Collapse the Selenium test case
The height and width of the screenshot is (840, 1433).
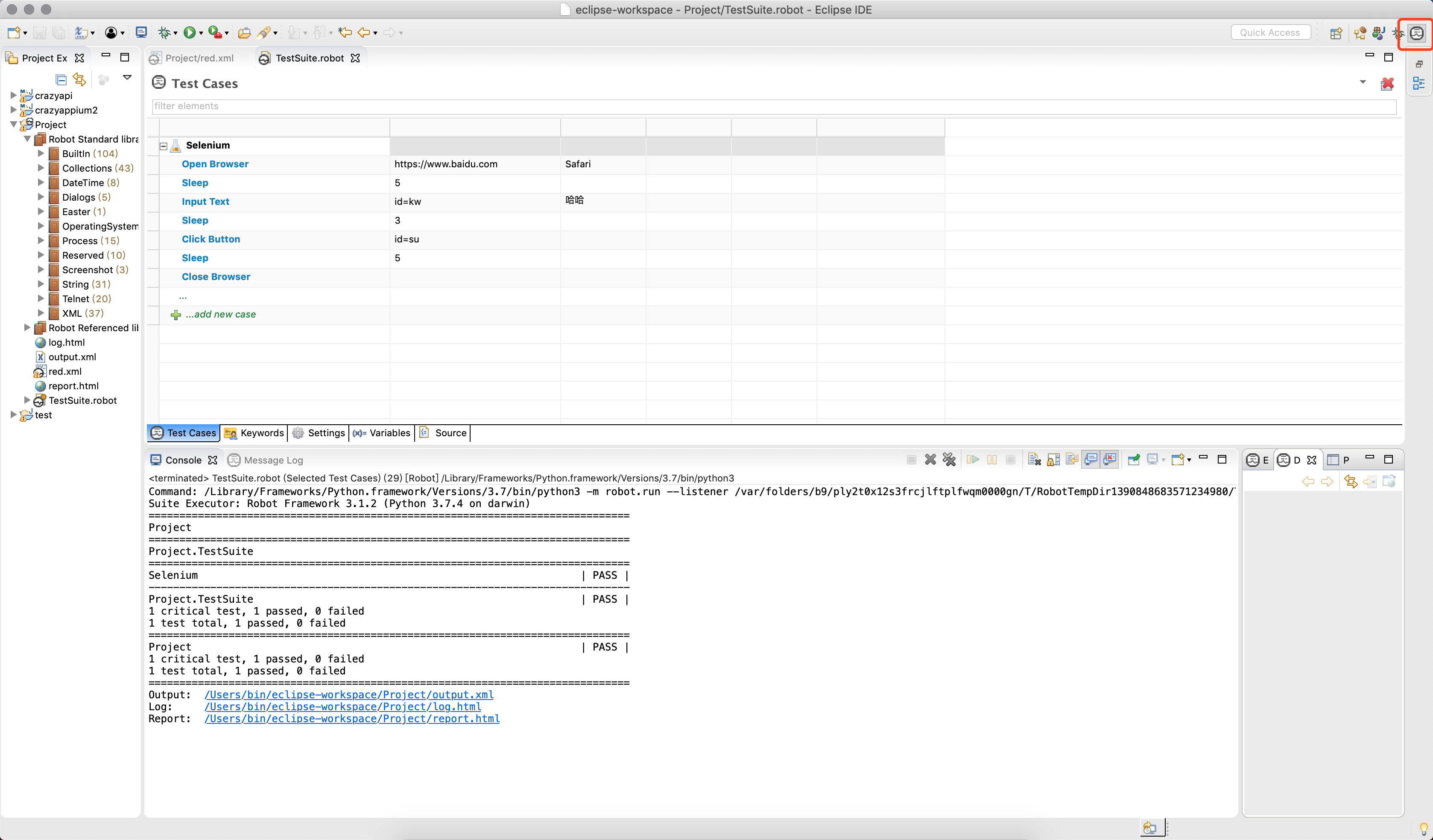tap(164, 146)
